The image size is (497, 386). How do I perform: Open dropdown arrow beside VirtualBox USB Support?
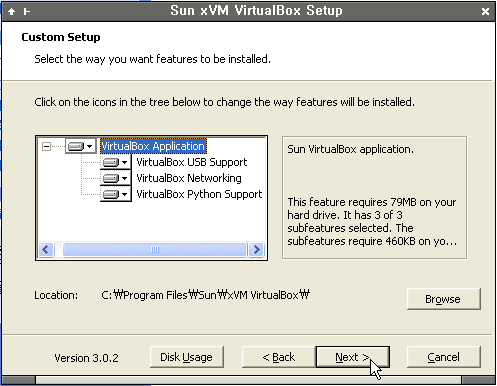click(x=124, y=162)
